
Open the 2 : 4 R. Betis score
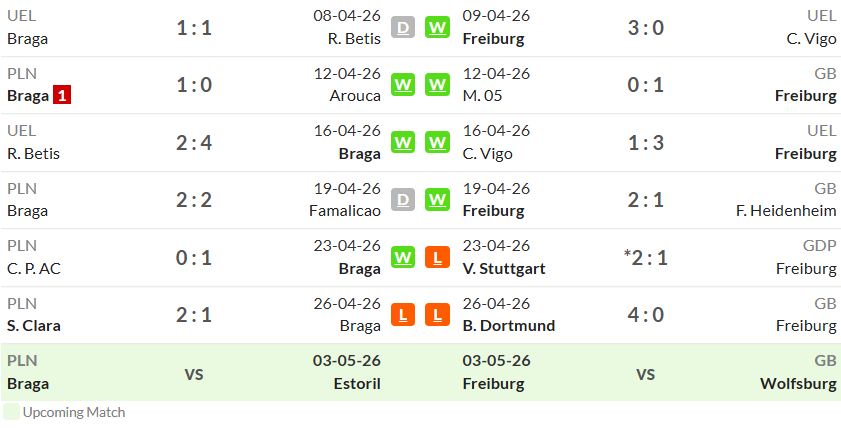[x=194, y=143]
